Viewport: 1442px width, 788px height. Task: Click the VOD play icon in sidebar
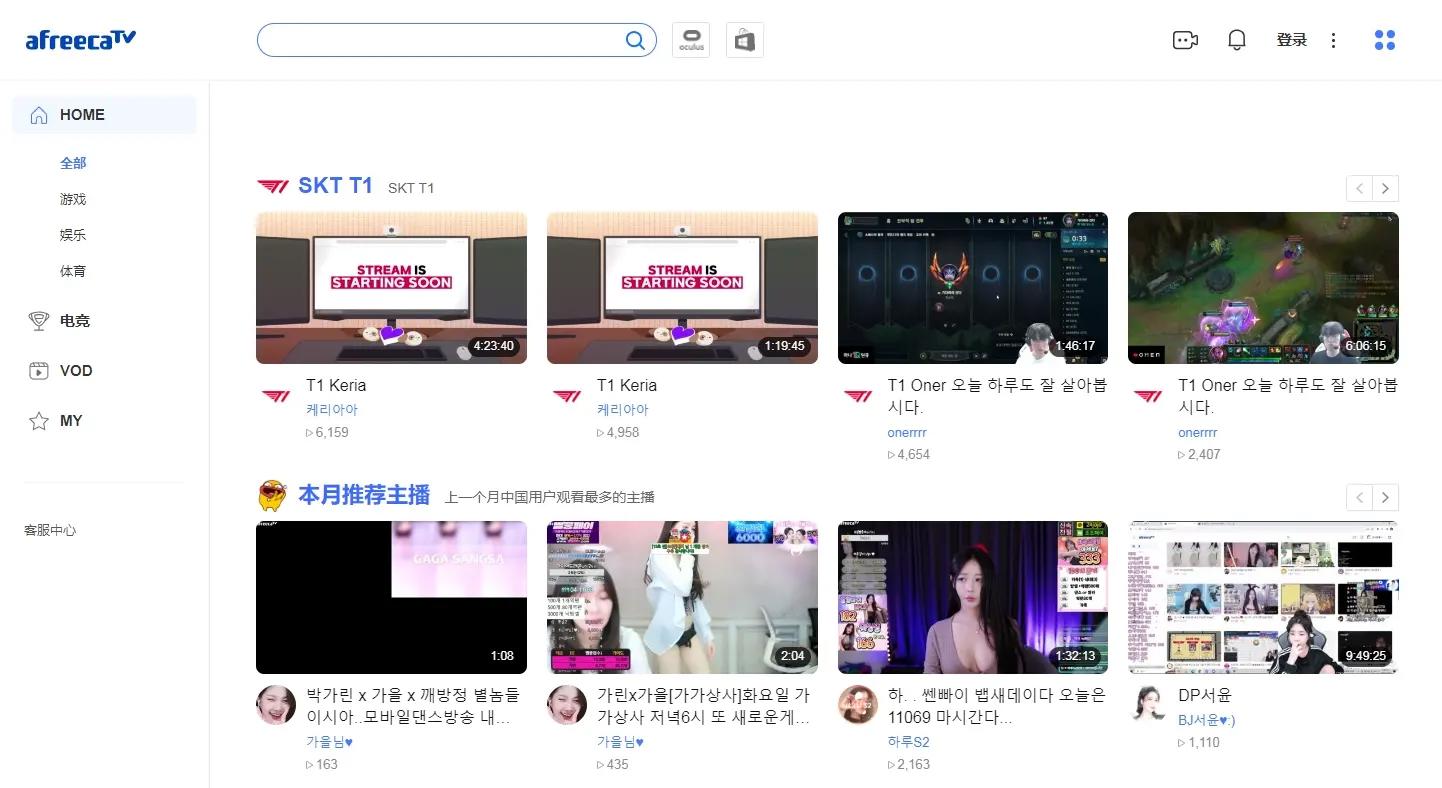pyautogui.click(x=39, y=371)
